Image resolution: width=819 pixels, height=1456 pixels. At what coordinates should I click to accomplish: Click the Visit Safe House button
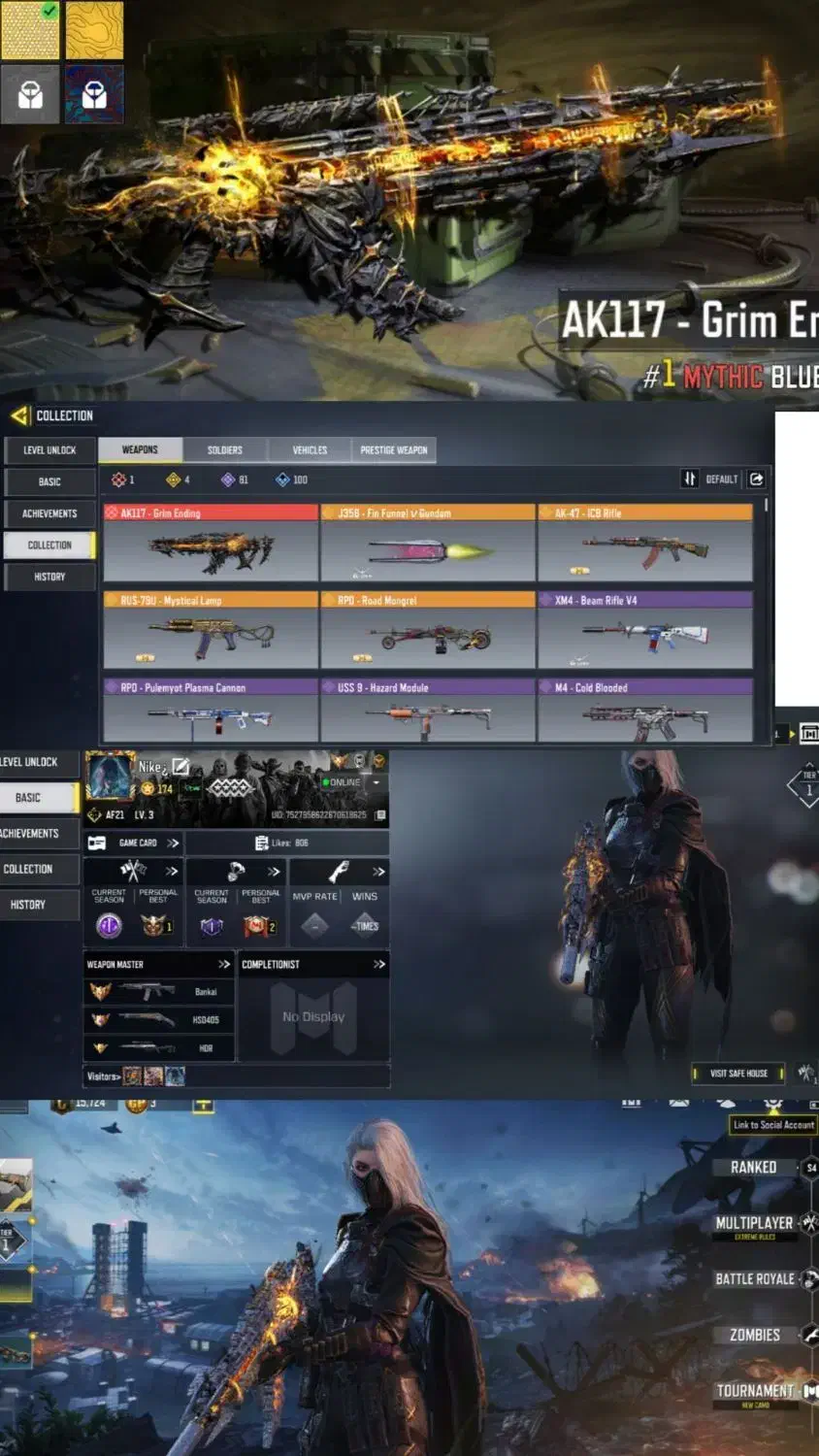(x=738, y=1073)
